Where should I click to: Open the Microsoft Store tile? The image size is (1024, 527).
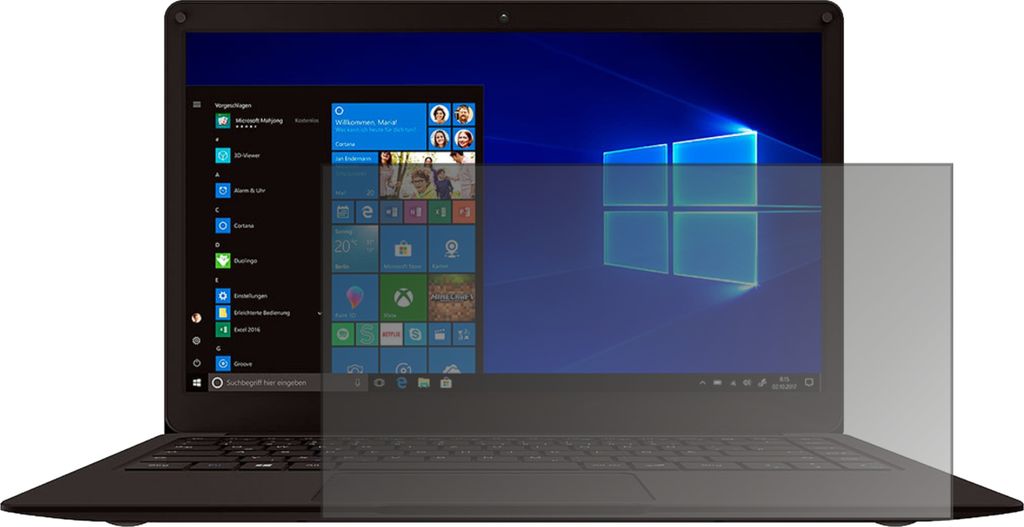point(403,249)
